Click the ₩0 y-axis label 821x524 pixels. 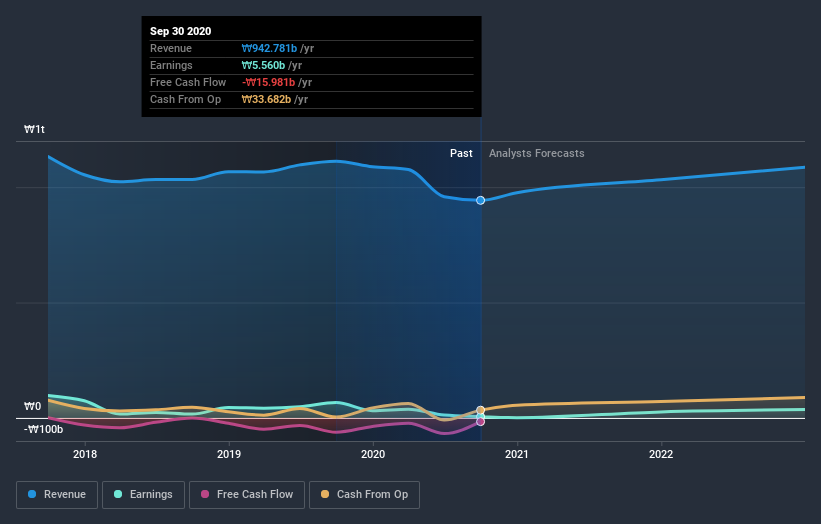point(32,406)
